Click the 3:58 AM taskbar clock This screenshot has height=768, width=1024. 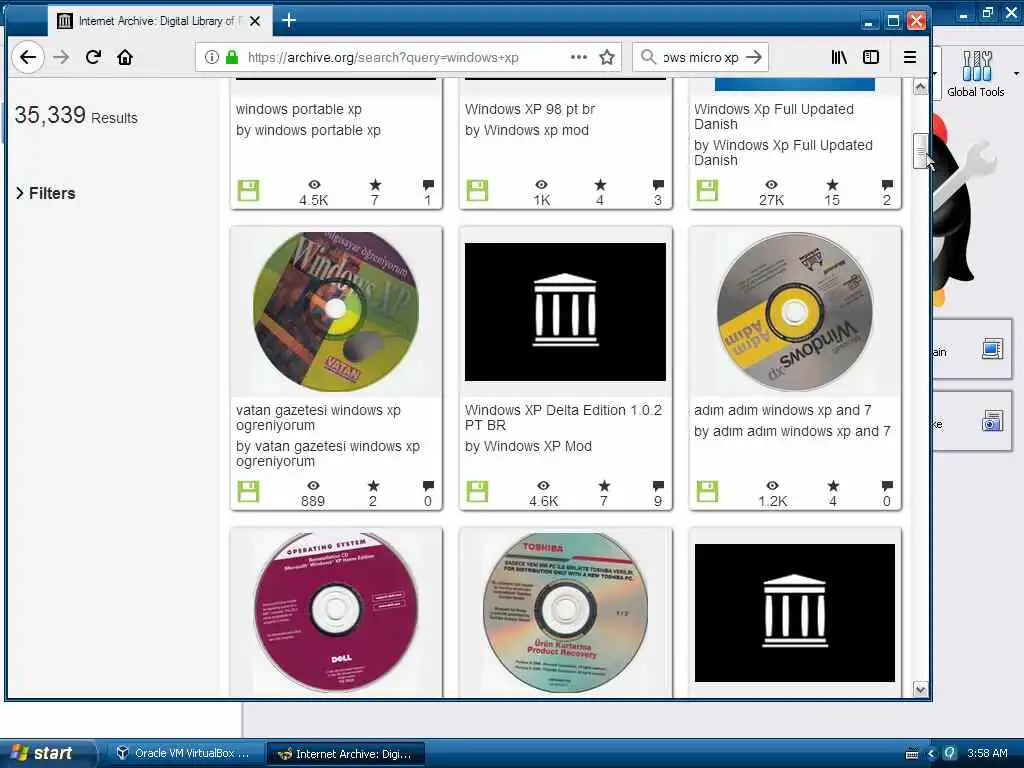coord(987,753)
